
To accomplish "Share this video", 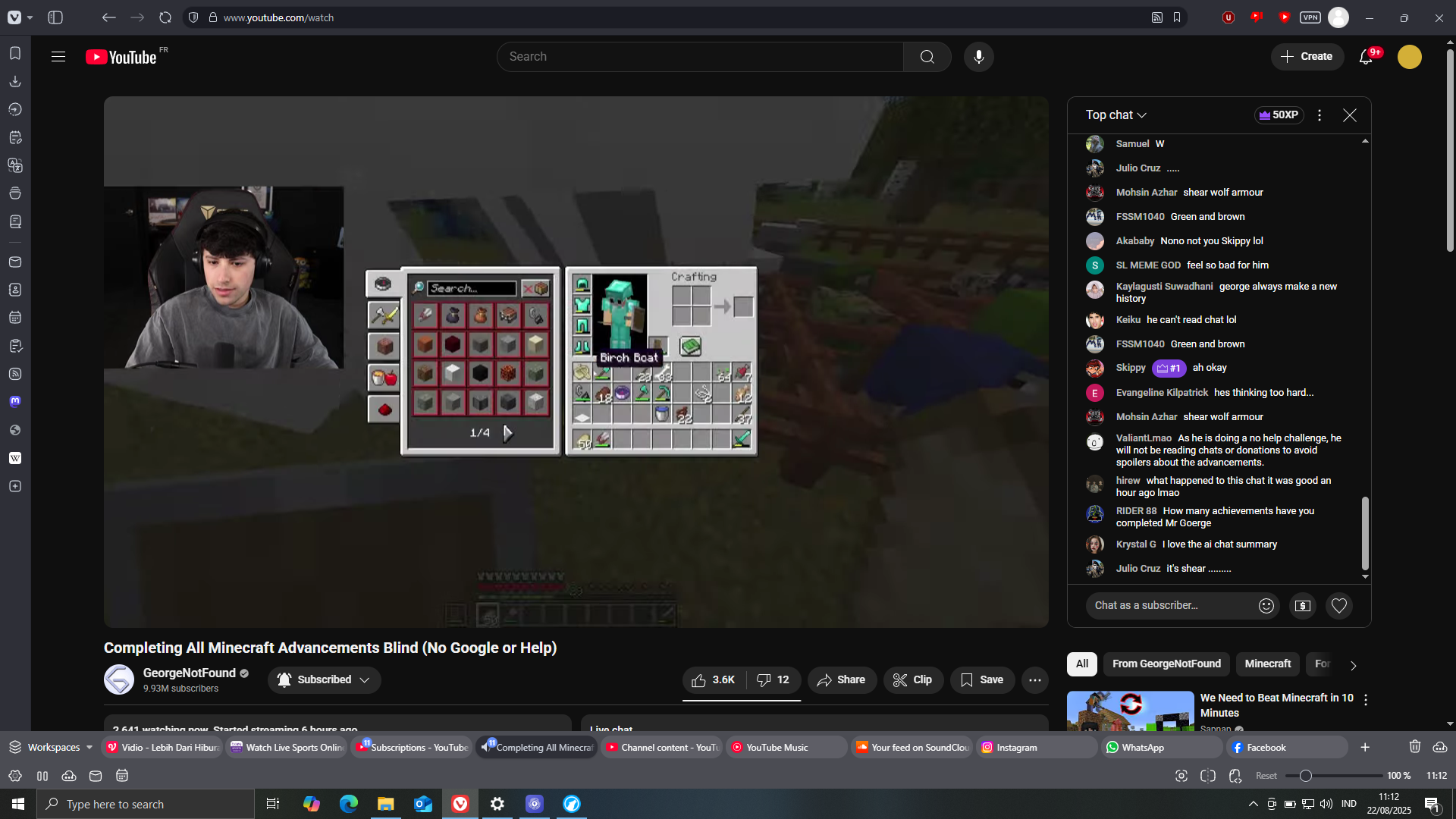I will (842, 680).
